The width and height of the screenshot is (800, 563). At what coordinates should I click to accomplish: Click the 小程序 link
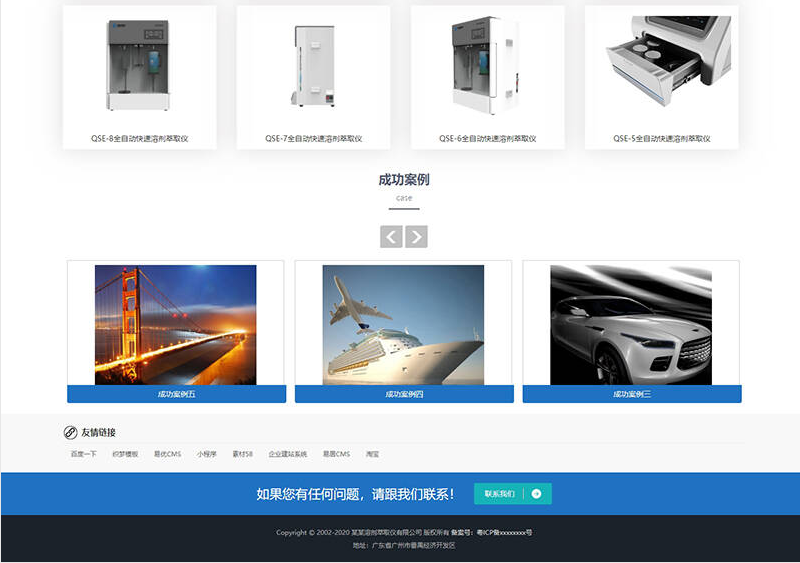point(207,454)
